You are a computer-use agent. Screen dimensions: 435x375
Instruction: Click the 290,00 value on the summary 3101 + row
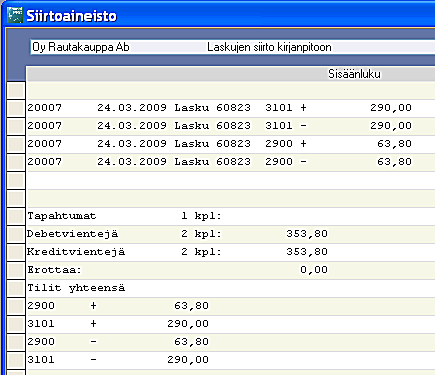pyautogui.click(x=188, y=324)
